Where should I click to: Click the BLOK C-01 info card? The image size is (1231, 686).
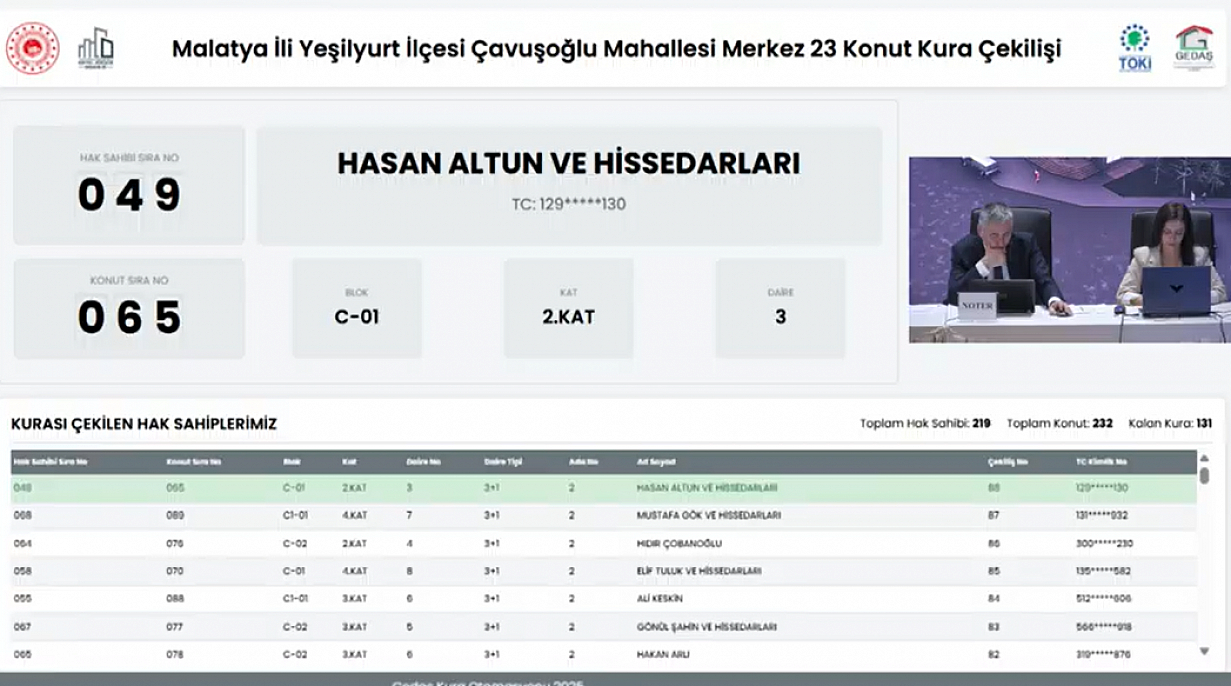356,308
